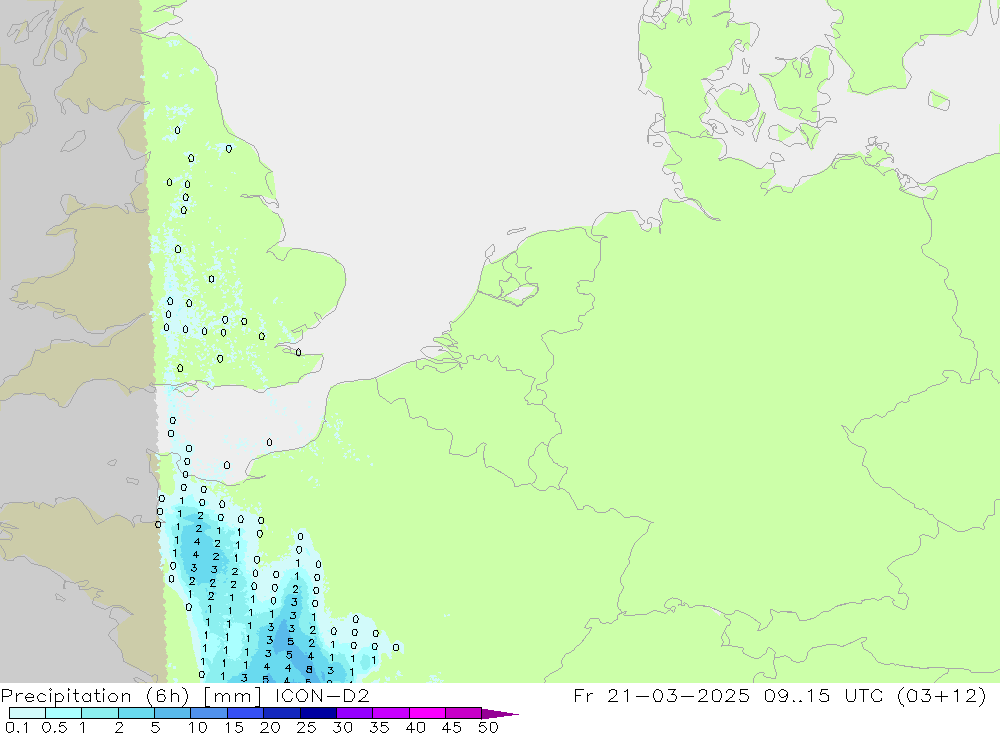Pick the 15–20 mm legend color swatch

(245, 713)
